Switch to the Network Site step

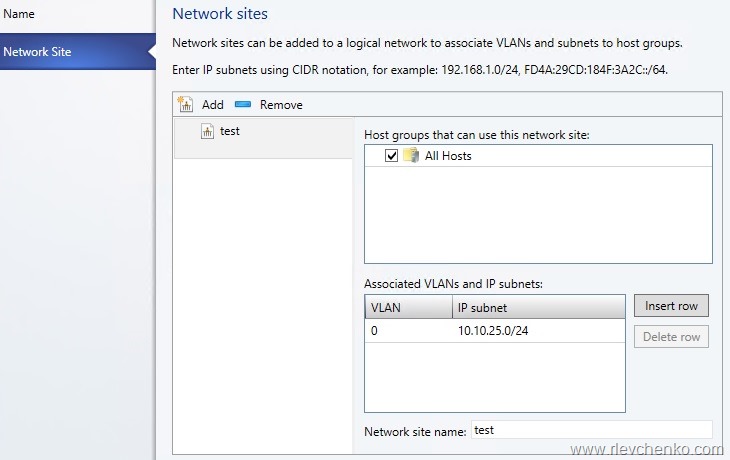(37, 52)
